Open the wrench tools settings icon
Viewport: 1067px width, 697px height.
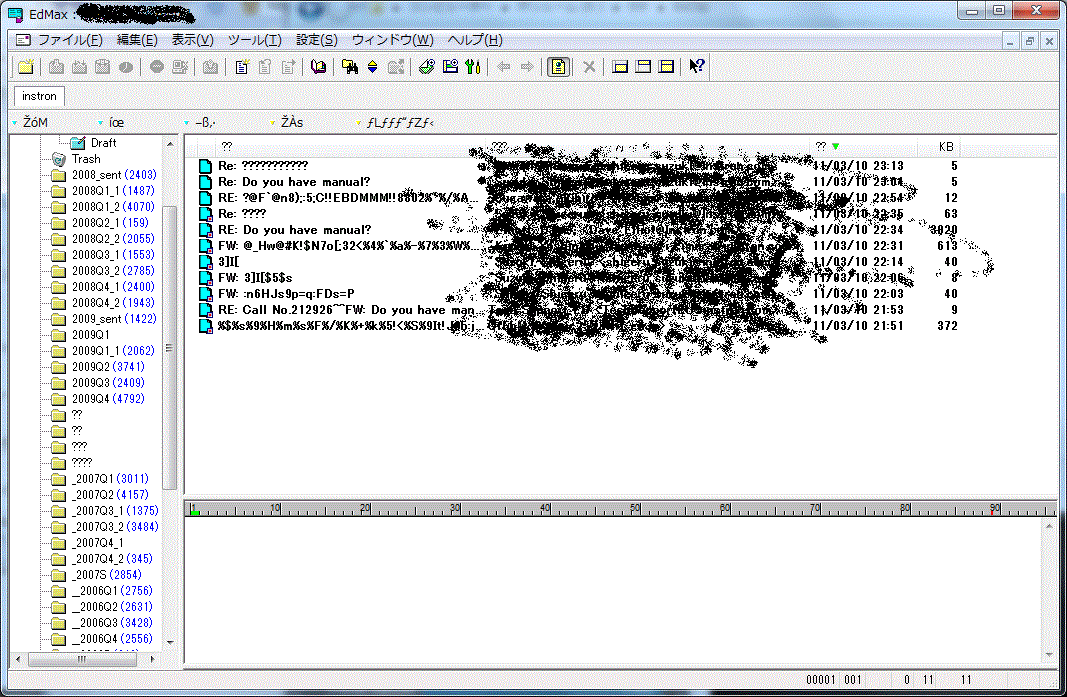pos(474,67)
